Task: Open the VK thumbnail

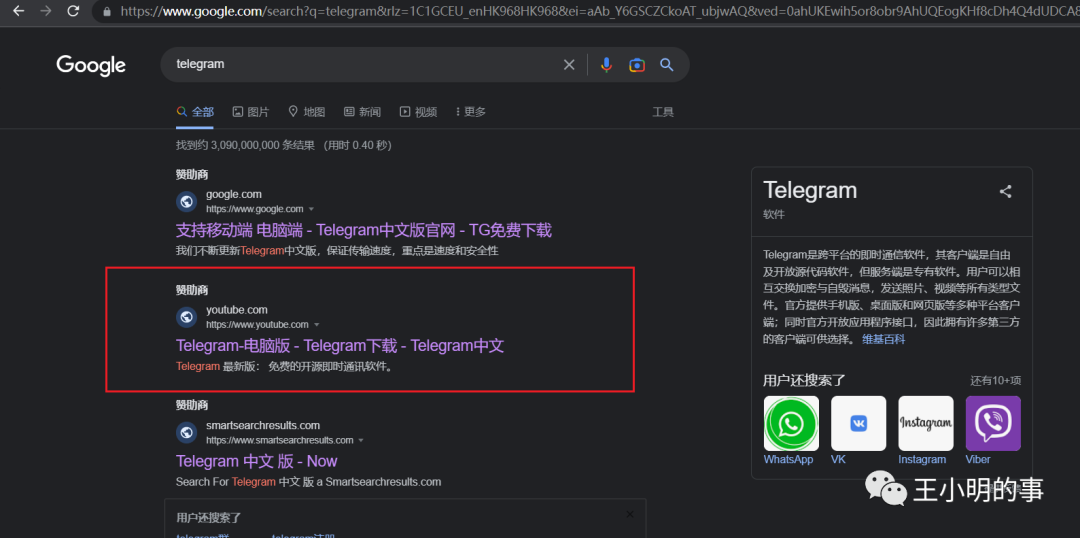Action: tap(858, 423)
